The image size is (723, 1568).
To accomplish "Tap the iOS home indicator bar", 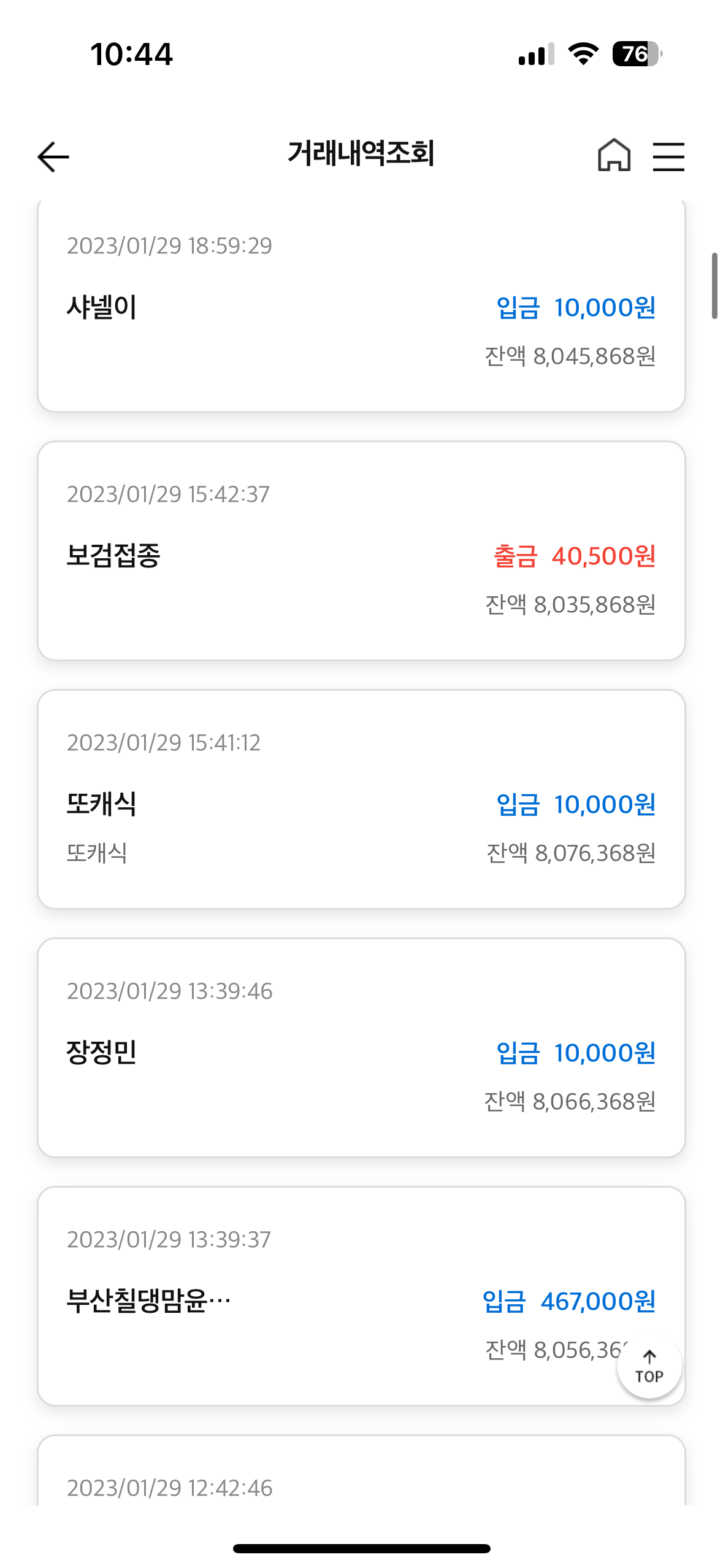I will pyautogui.click(x=361, y=1548).
